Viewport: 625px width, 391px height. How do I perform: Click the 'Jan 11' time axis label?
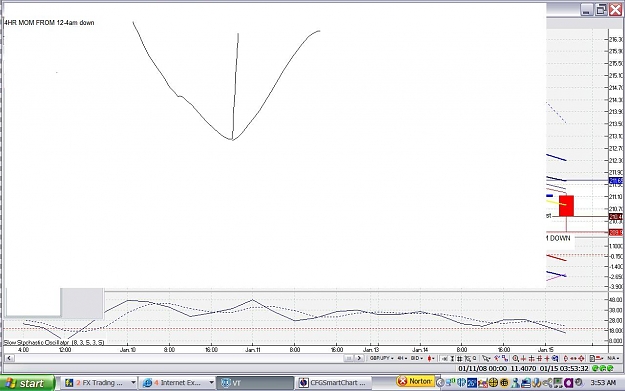(253, 350)
